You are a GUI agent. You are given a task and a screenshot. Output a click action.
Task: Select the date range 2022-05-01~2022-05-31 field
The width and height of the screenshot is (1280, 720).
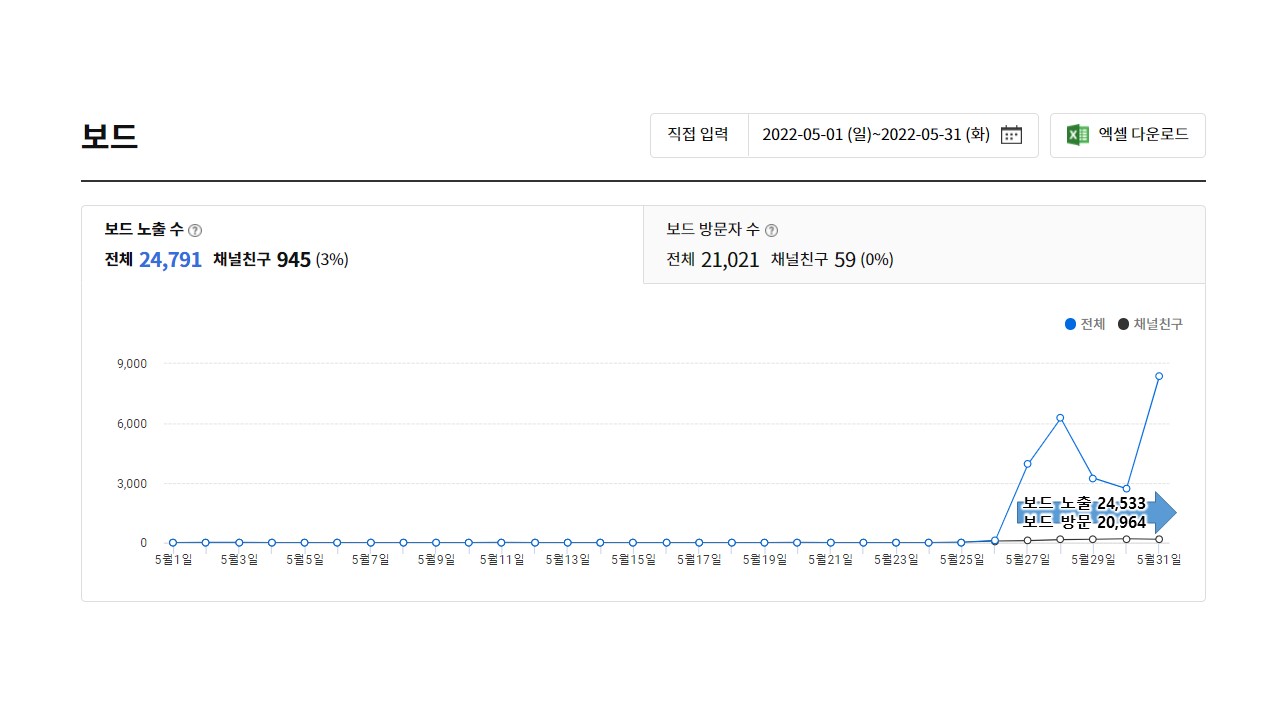pos(893,134)
